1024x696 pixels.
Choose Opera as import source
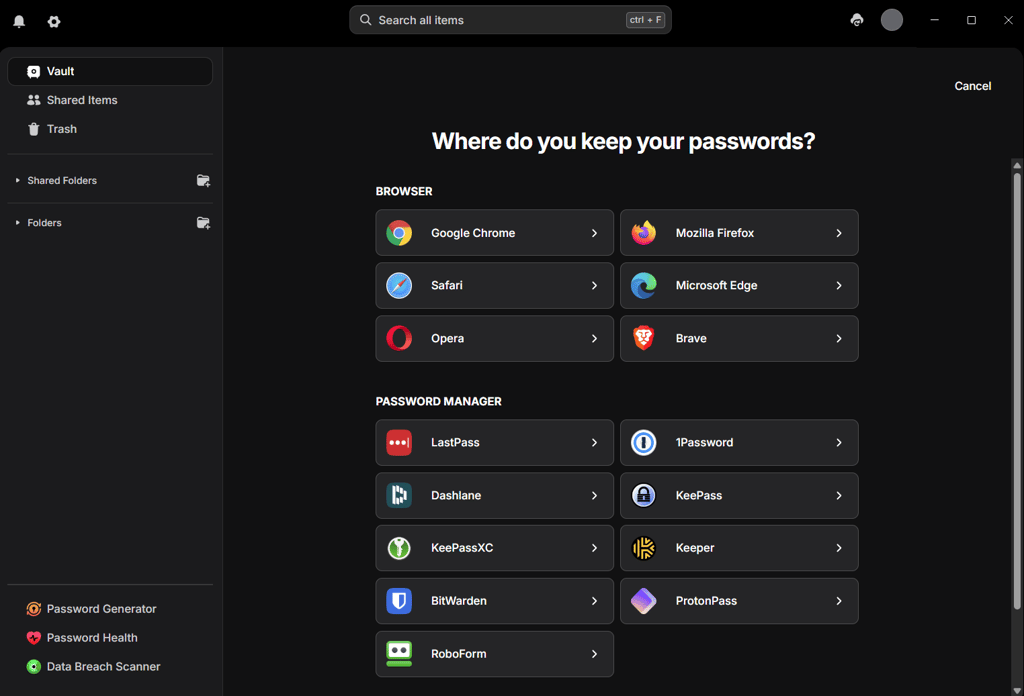494,338
